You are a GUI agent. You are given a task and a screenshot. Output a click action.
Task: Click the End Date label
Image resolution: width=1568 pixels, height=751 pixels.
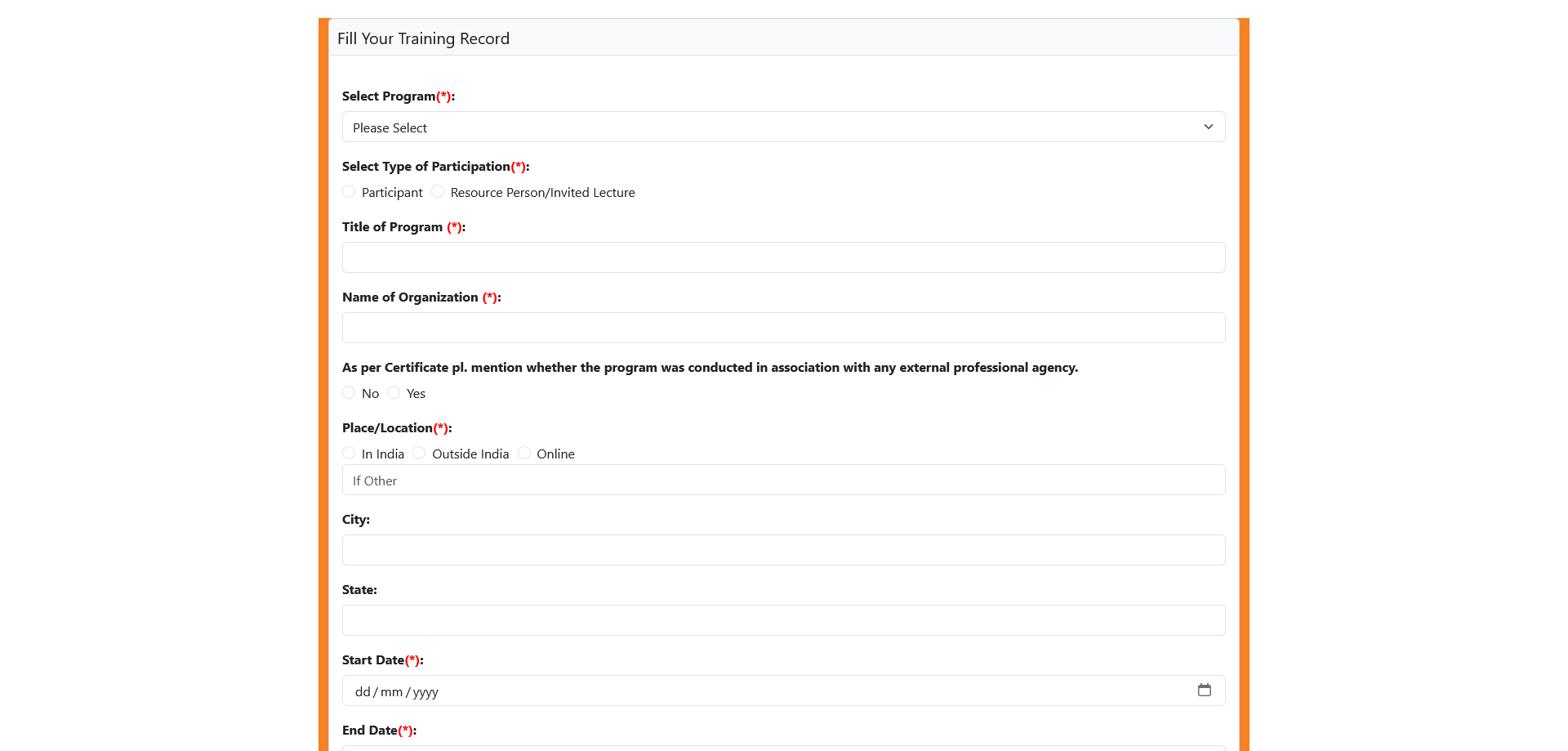click(379, 730)
